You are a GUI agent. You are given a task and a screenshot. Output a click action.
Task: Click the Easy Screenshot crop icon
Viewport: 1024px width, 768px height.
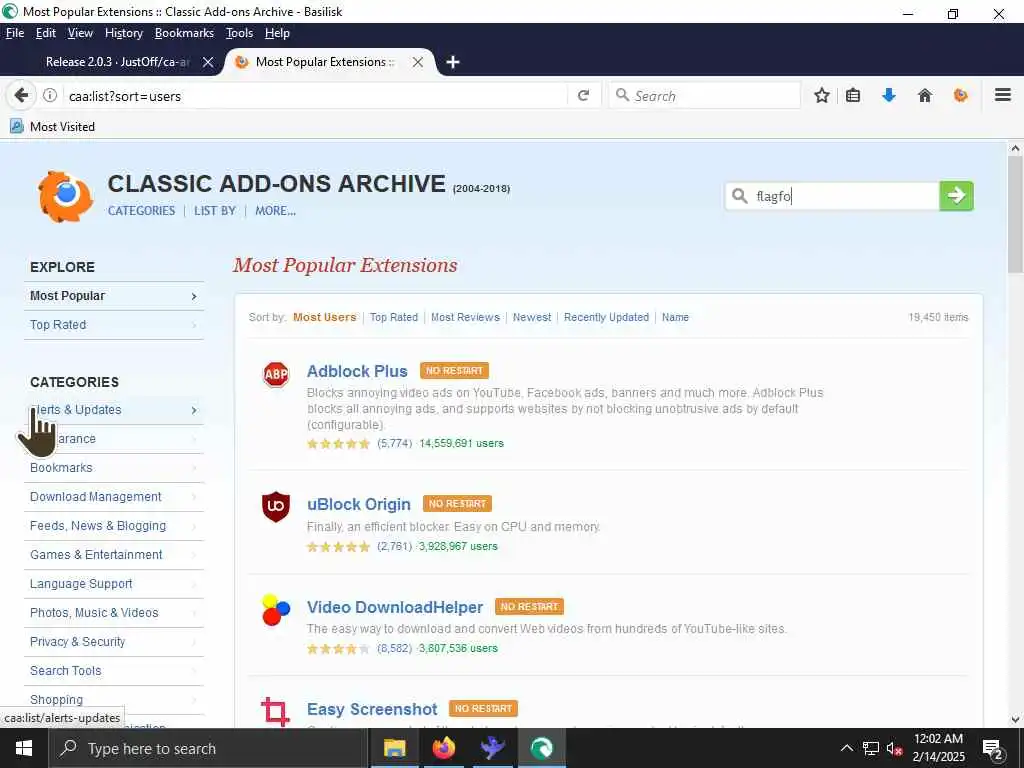pos(275,711)
